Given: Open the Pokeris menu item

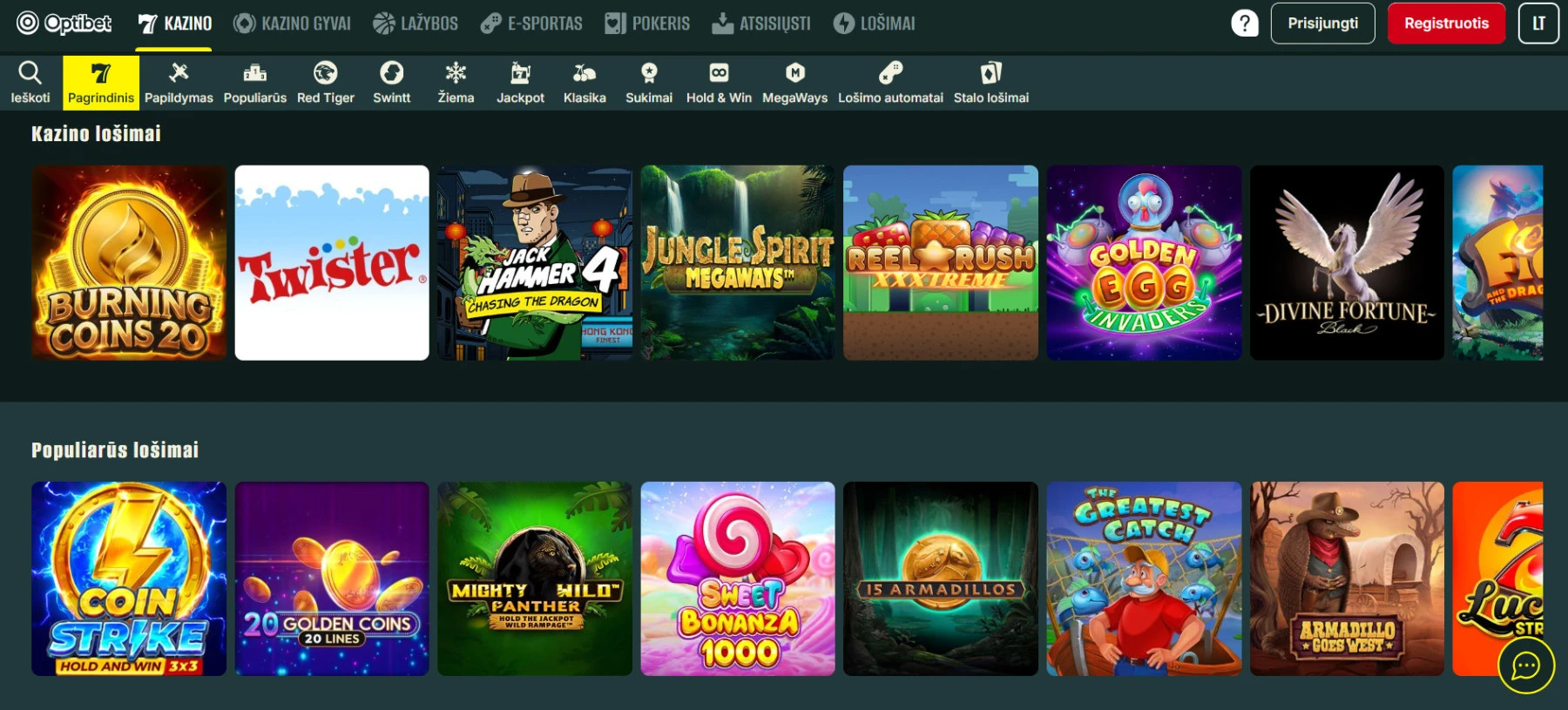Looking at the screenshot, I should [x=647, y=24].
